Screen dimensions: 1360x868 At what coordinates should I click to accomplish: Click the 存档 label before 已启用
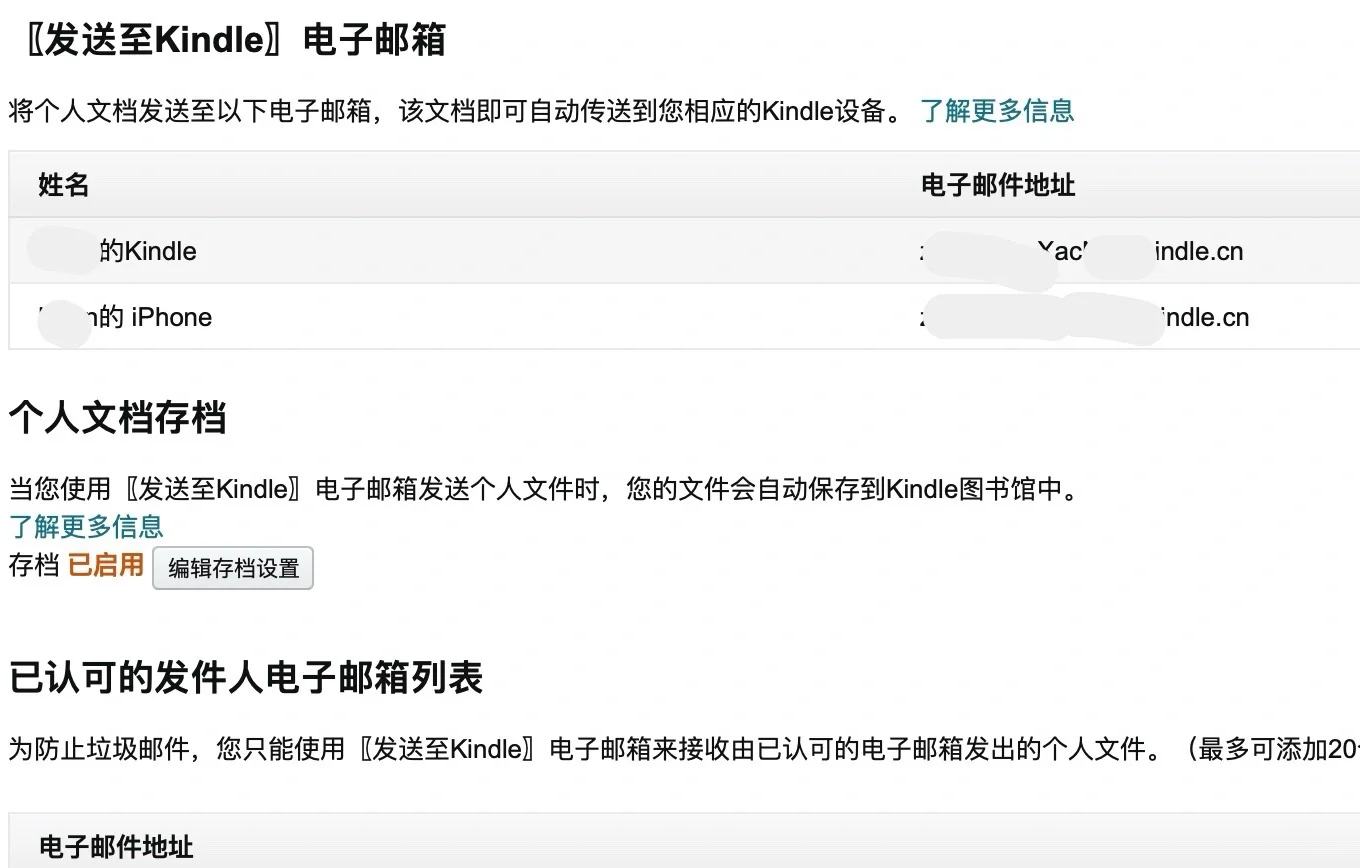[x=34, y=565]
